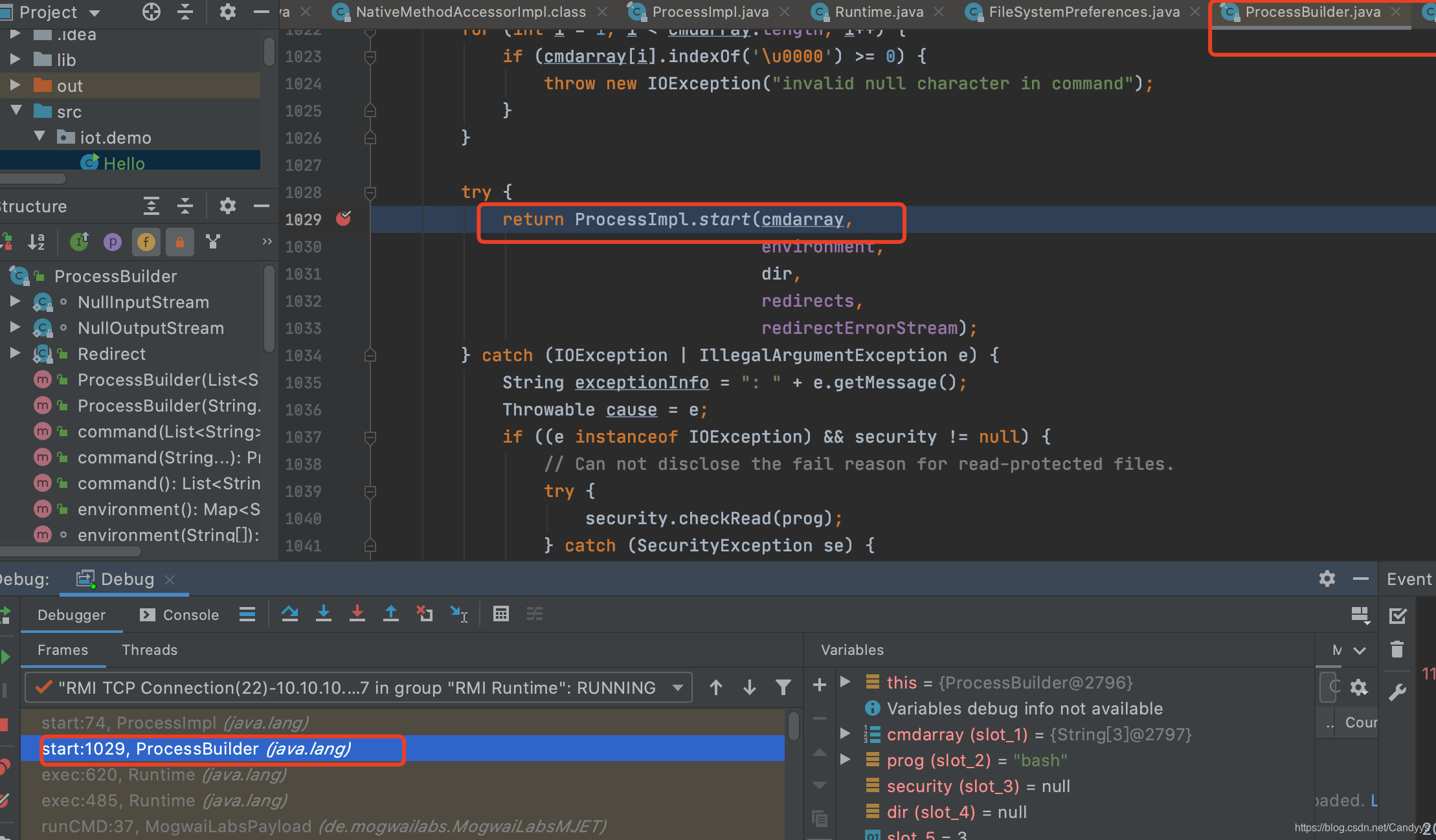The image size is (1436, 840).
Task: Select Threads tab beside Frames
Action: [x=150, y=650]
